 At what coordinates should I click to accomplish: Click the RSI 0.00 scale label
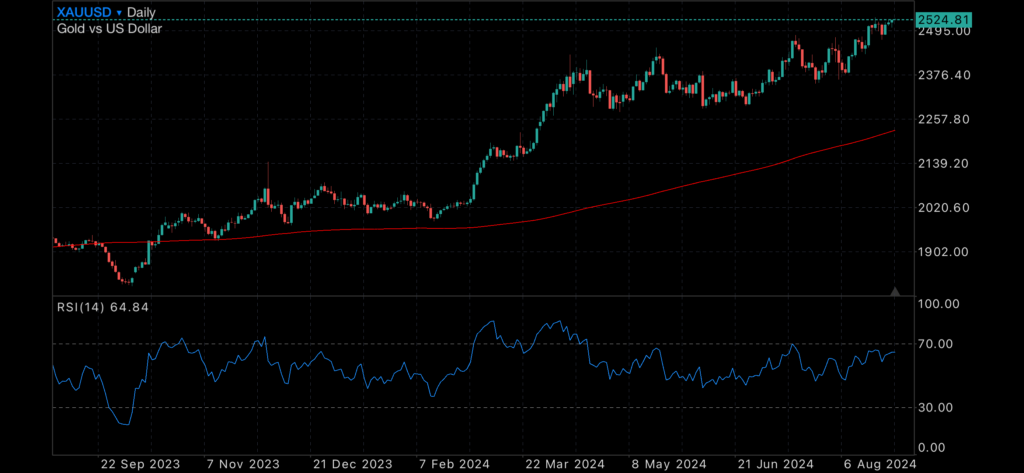[932, 448]
